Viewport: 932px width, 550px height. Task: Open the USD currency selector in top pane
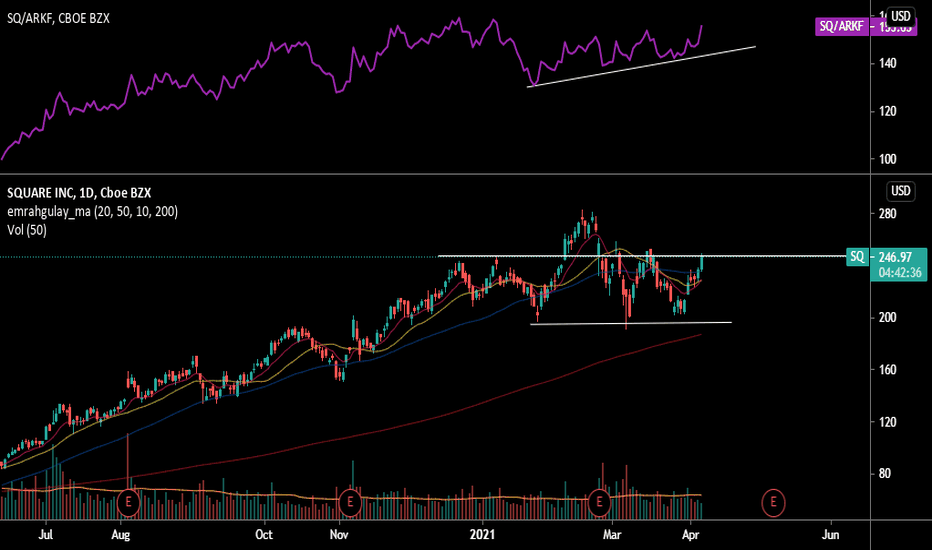(900, 16)
